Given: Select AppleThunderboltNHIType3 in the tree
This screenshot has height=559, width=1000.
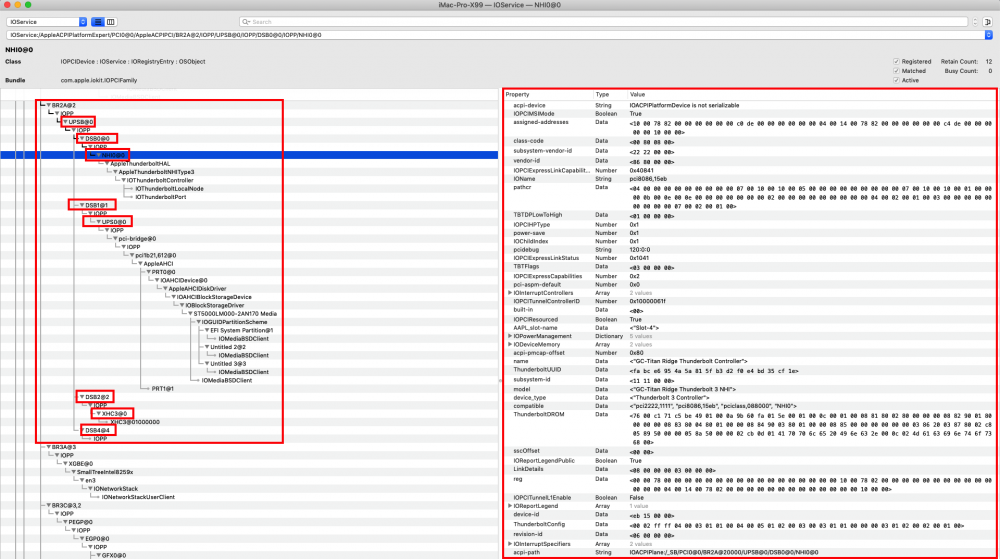Looking at the screenshot, I should [156, 172].
